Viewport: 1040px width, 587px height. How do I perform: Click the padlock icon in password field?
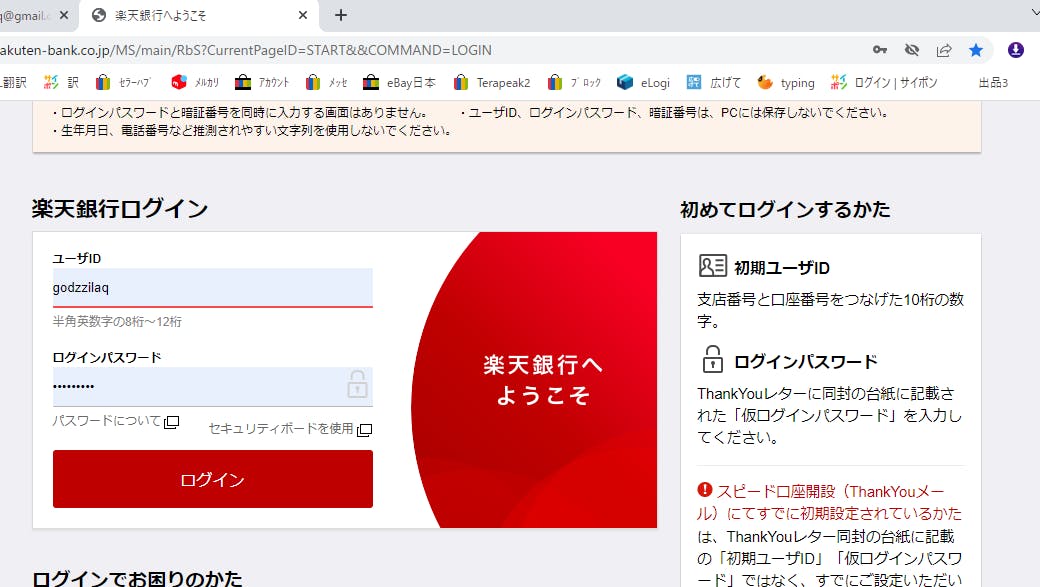(357, 385)
